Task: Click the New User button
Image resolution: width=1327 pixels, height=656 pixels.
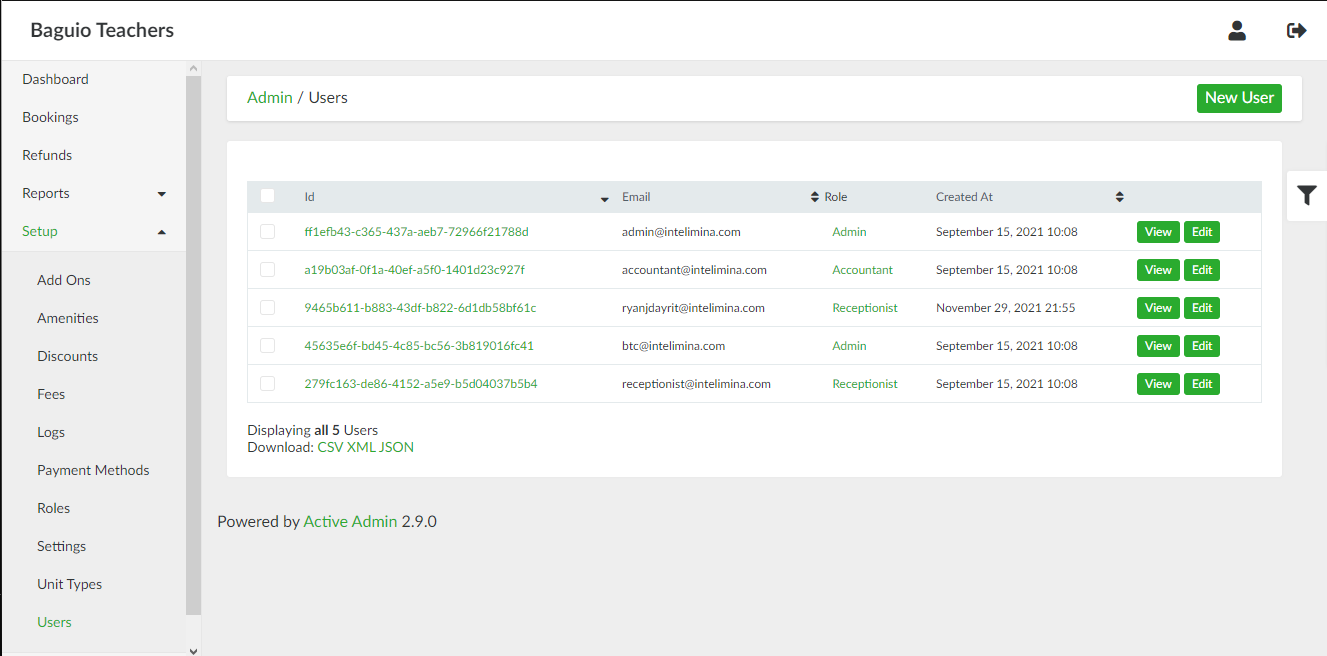Action: pyautogui.click(x=1238, y=98)
